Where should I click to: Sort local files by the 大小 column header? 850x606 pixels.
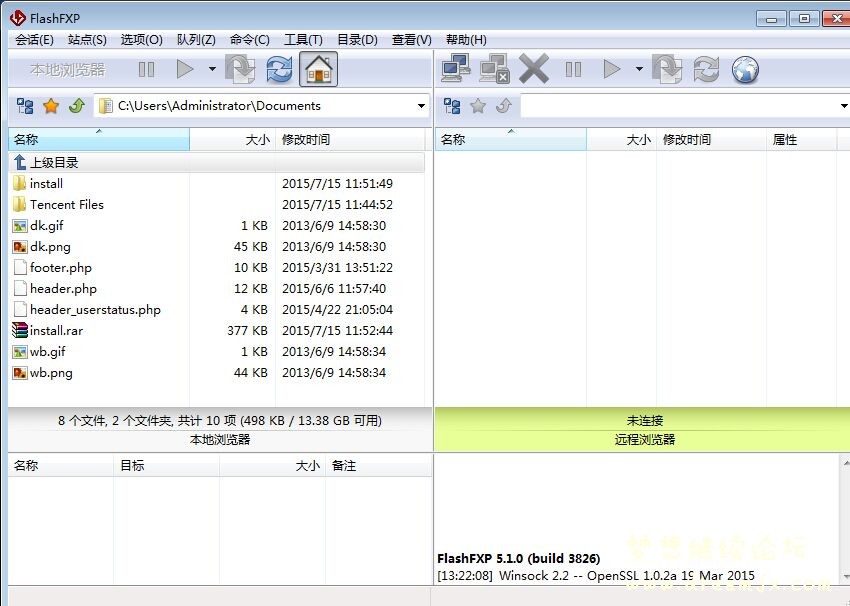[x=233, y=139]
